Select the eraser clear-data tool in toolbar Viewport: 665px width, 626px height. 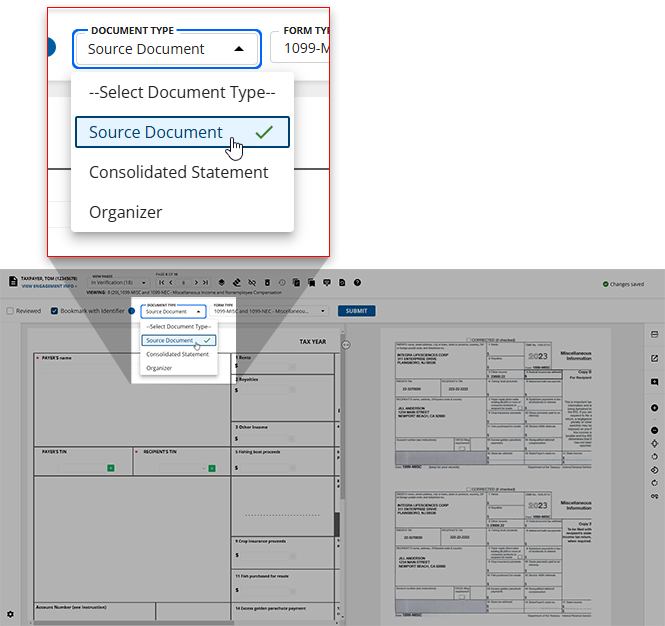[x=237, y=282]
